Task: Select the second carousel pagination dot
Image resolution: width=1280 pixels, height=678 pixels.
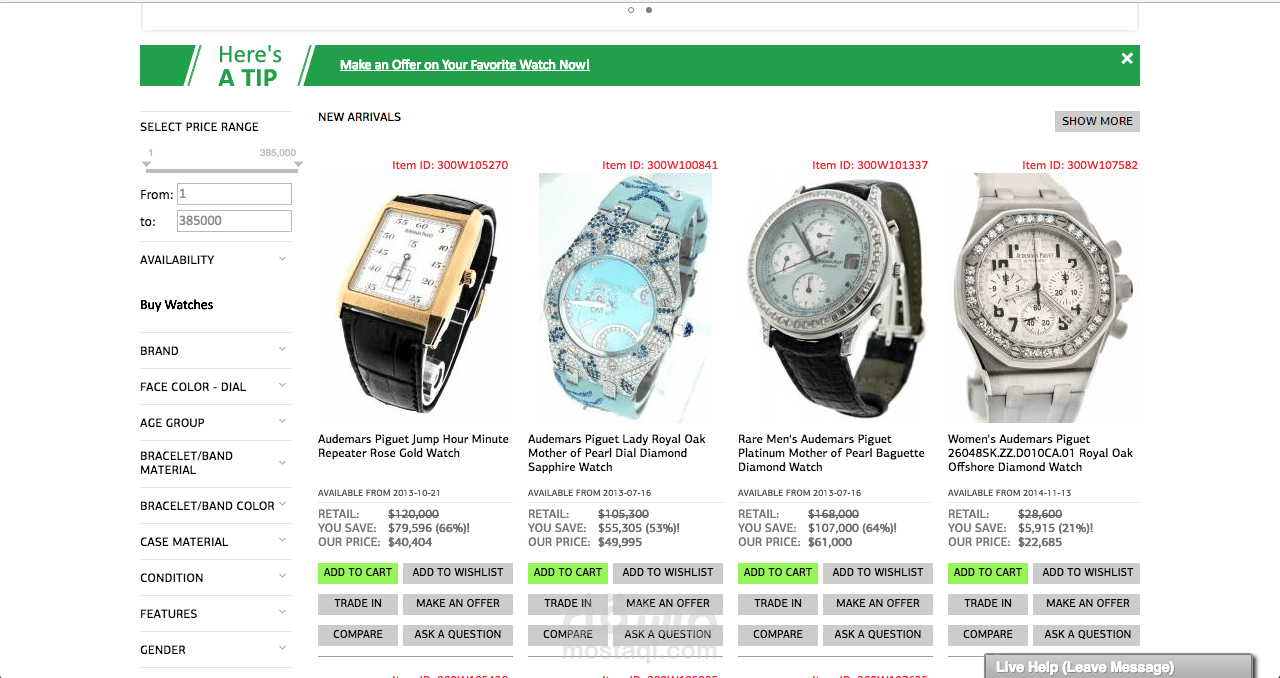Action: (x=649, y=10)
